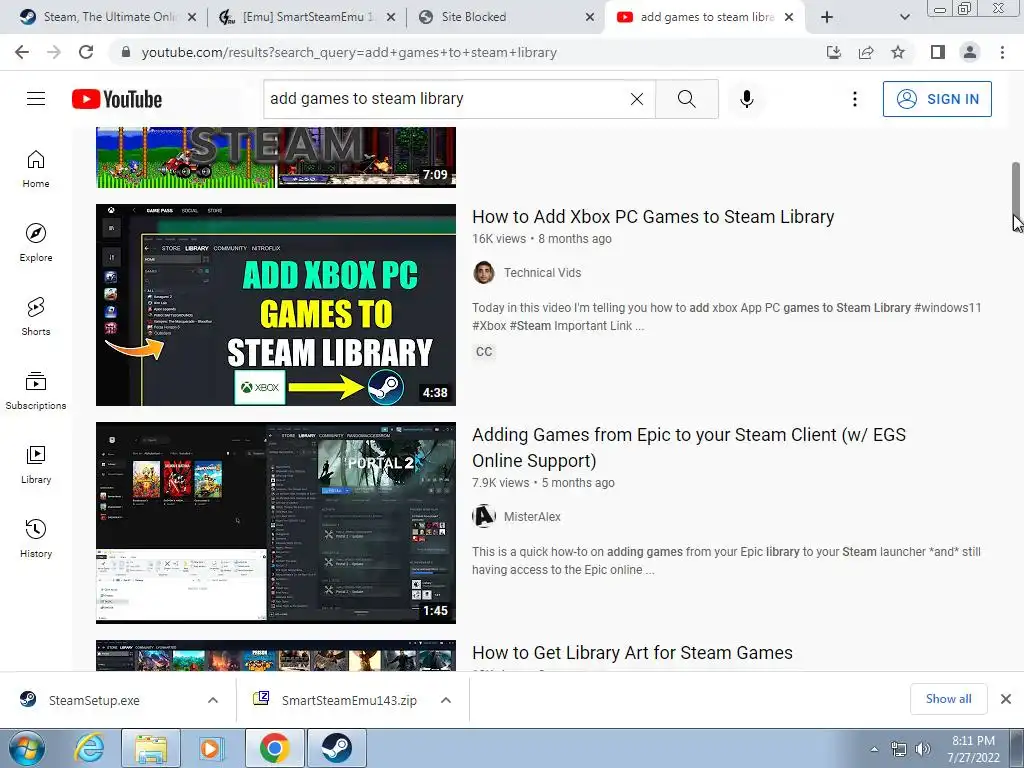The width and height of the screenshot is (1024, 768).
Task: Open Adding Games from Epic video title
Action: [x=689, y=447]
